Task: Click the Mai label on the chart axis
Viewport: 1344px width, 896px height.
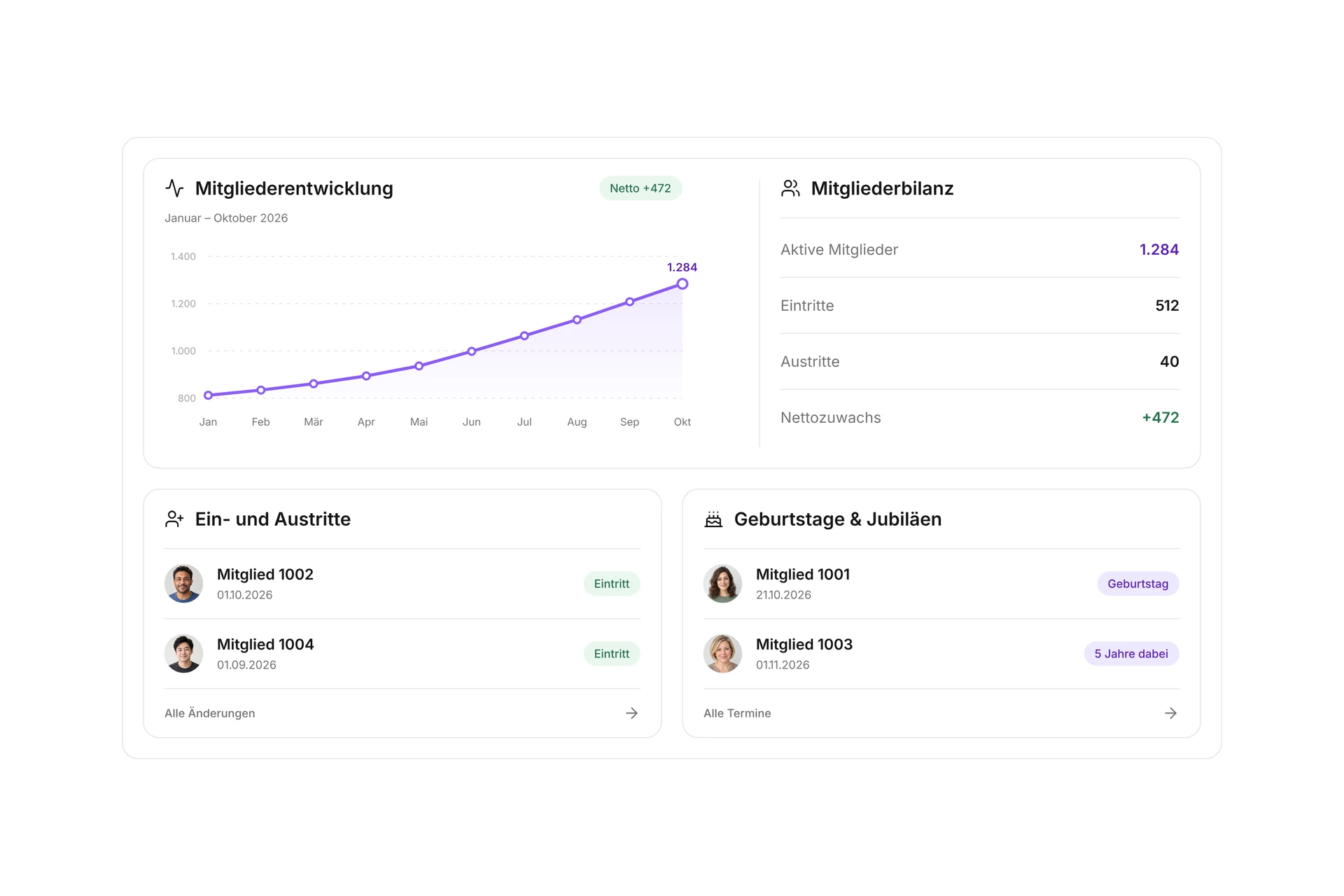Action: (x=419, y=422)
